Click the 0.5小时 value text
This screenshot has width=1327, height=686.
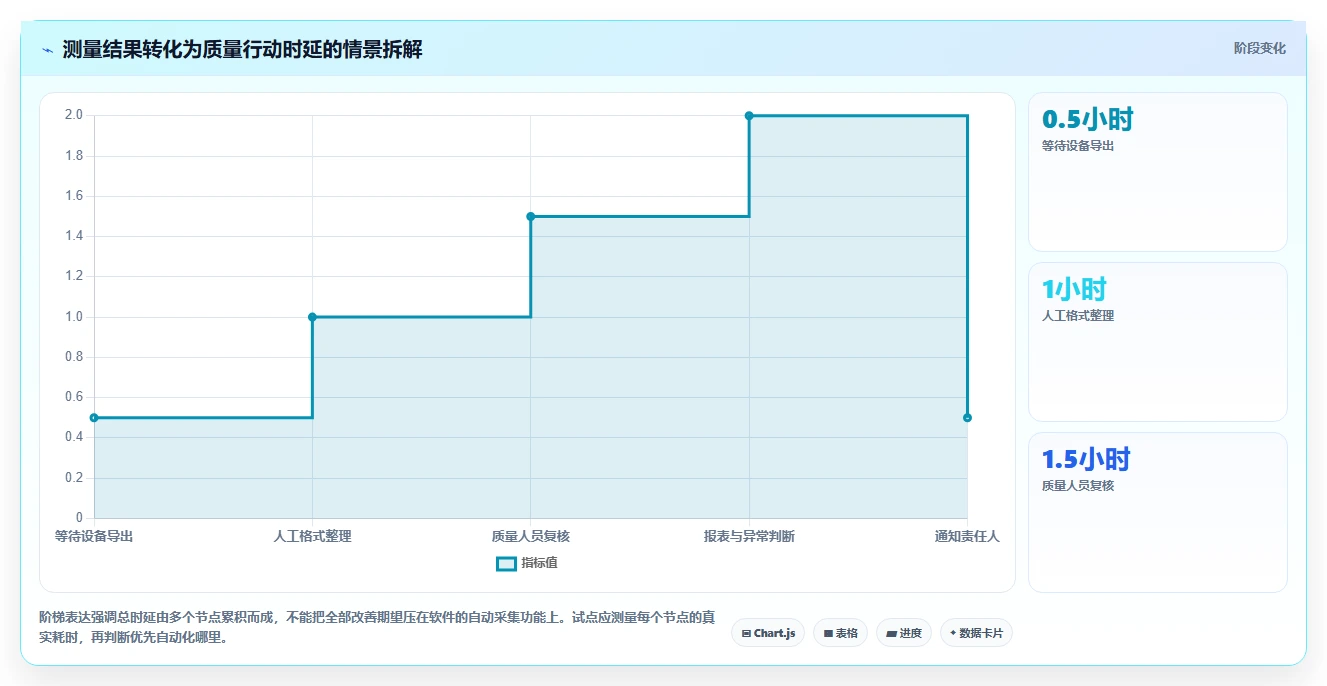click(1087, 120)
